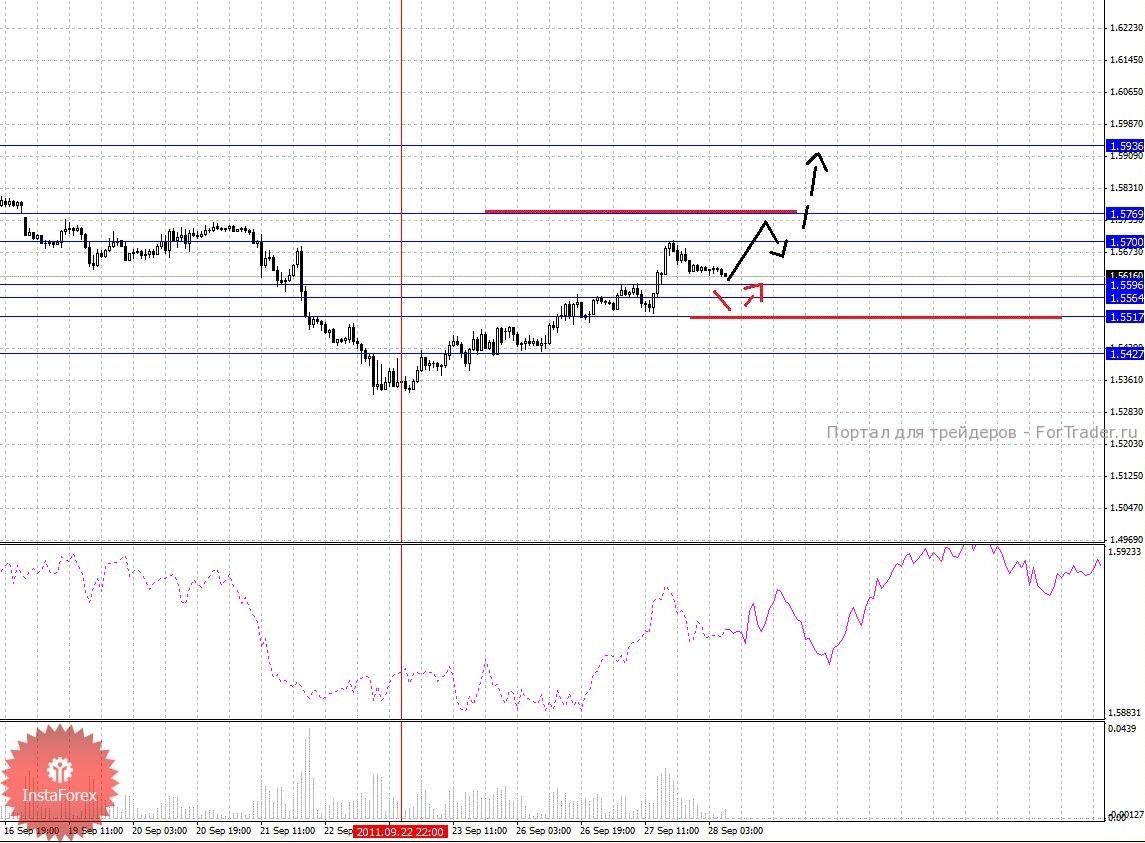Select the 2011.09.22 22:00 crosshair time label
This screenshot has width=1145, height=843.
point(400,831)
